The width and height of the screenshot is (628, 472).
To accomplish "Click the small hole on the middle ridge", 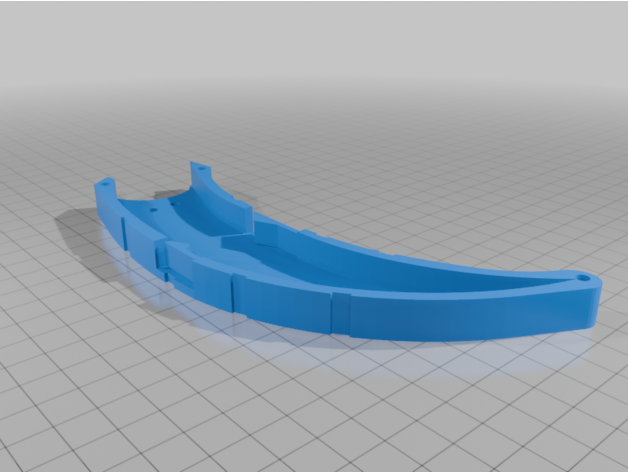I will [x=152, y=210].
